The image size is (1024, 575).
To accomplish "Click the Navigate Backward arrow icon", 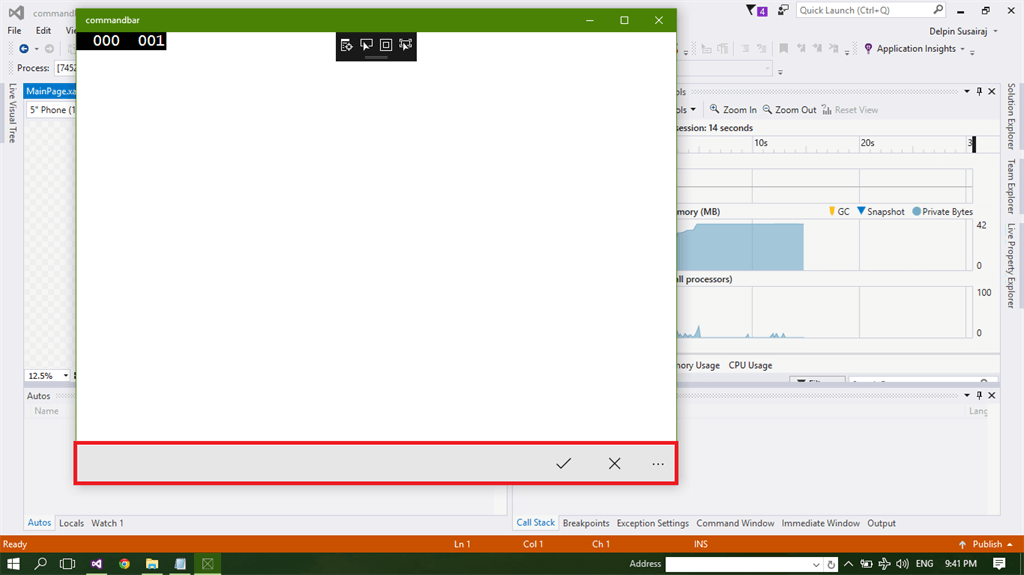I will (24, 48).
